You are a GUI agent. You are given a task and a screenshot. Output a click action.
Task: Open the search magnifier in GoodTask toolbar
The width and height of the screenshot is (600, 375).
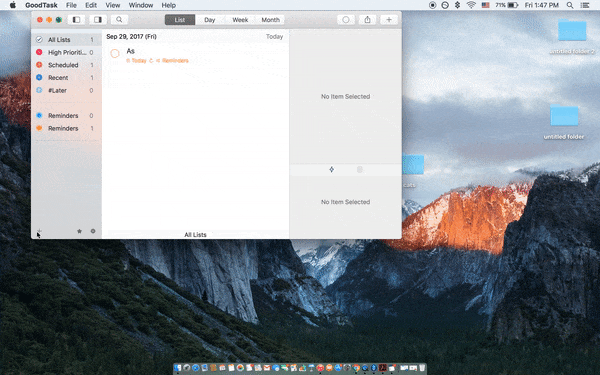(119, 20)
